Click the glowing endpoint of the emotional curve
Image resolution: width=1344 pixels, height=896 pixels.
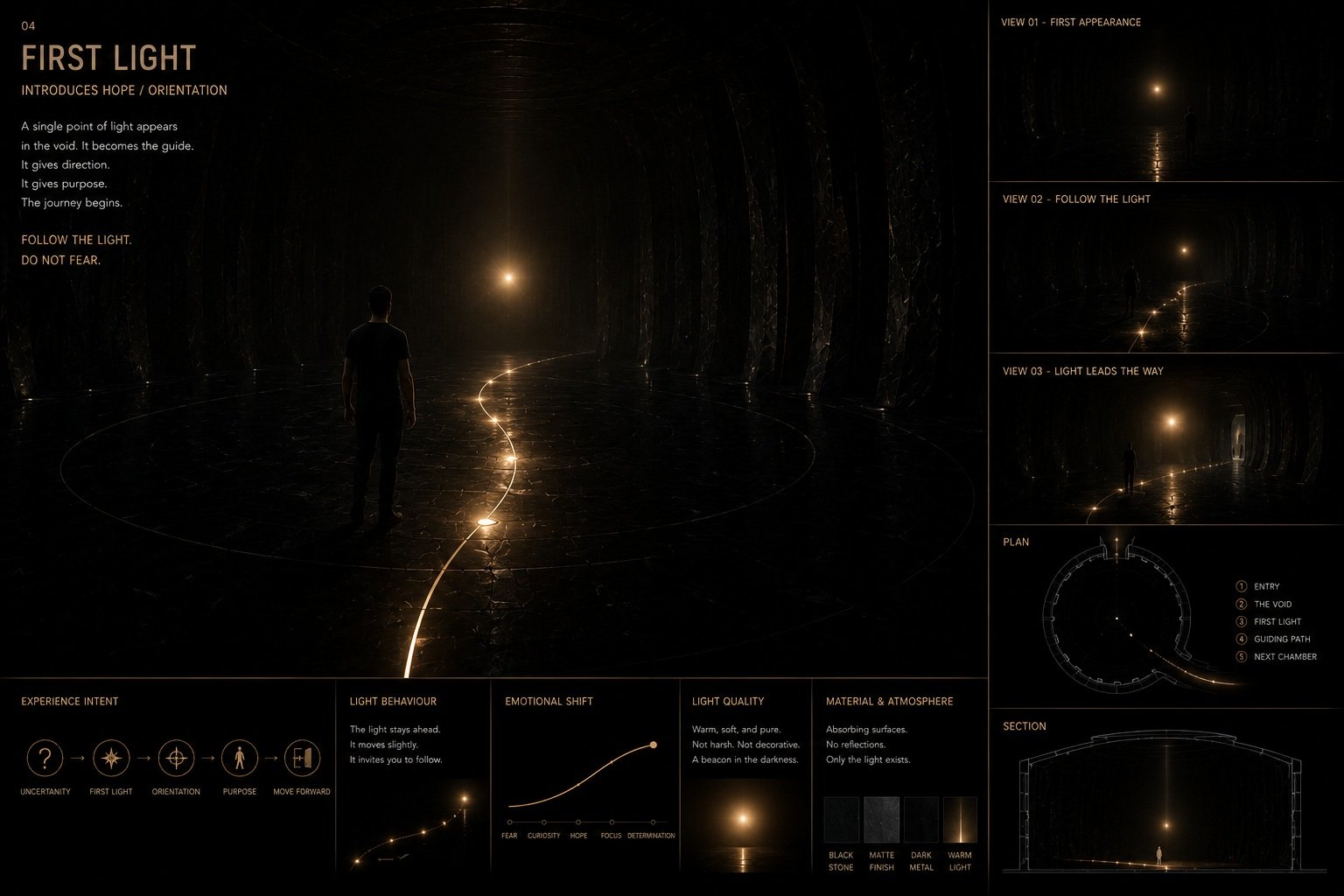tap(653, 745)
